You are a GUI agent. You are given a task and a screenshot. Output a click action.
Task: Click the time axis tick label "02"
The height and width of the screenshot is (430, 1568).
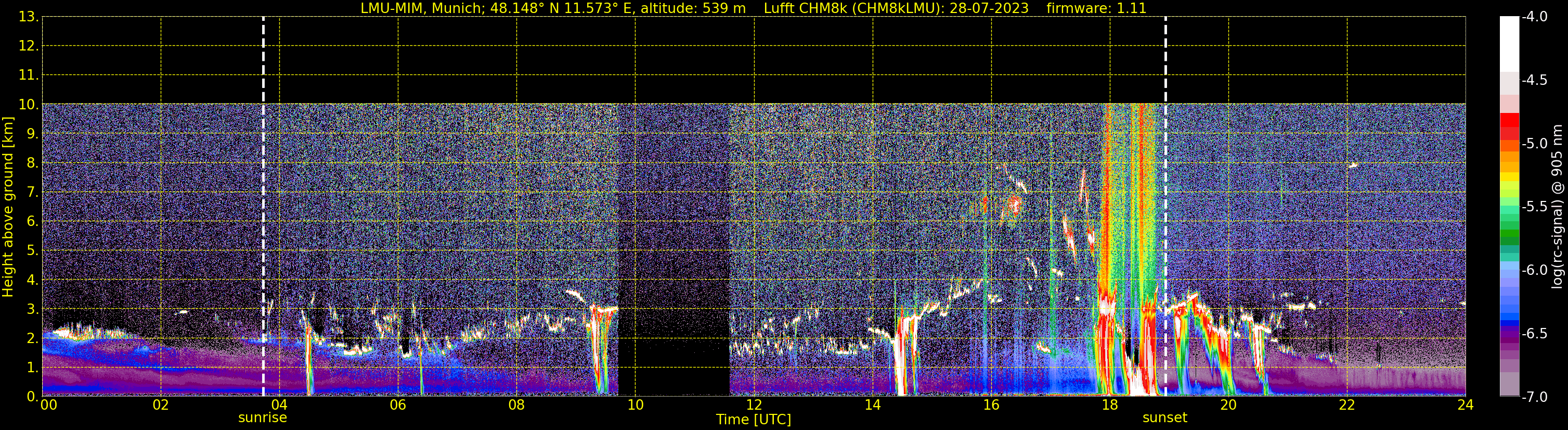[161, 405]
